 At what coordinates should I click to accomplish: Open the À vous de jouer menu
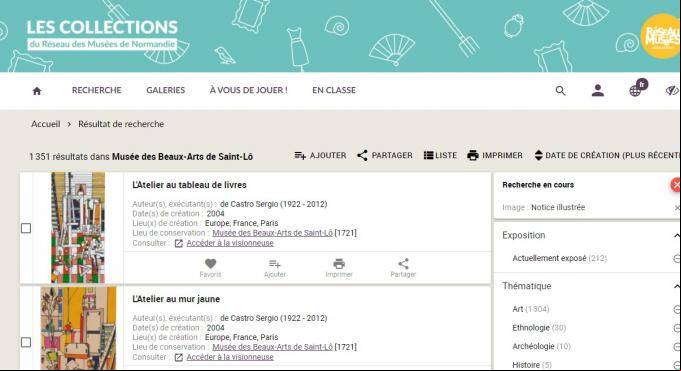[x=248, y=90]
